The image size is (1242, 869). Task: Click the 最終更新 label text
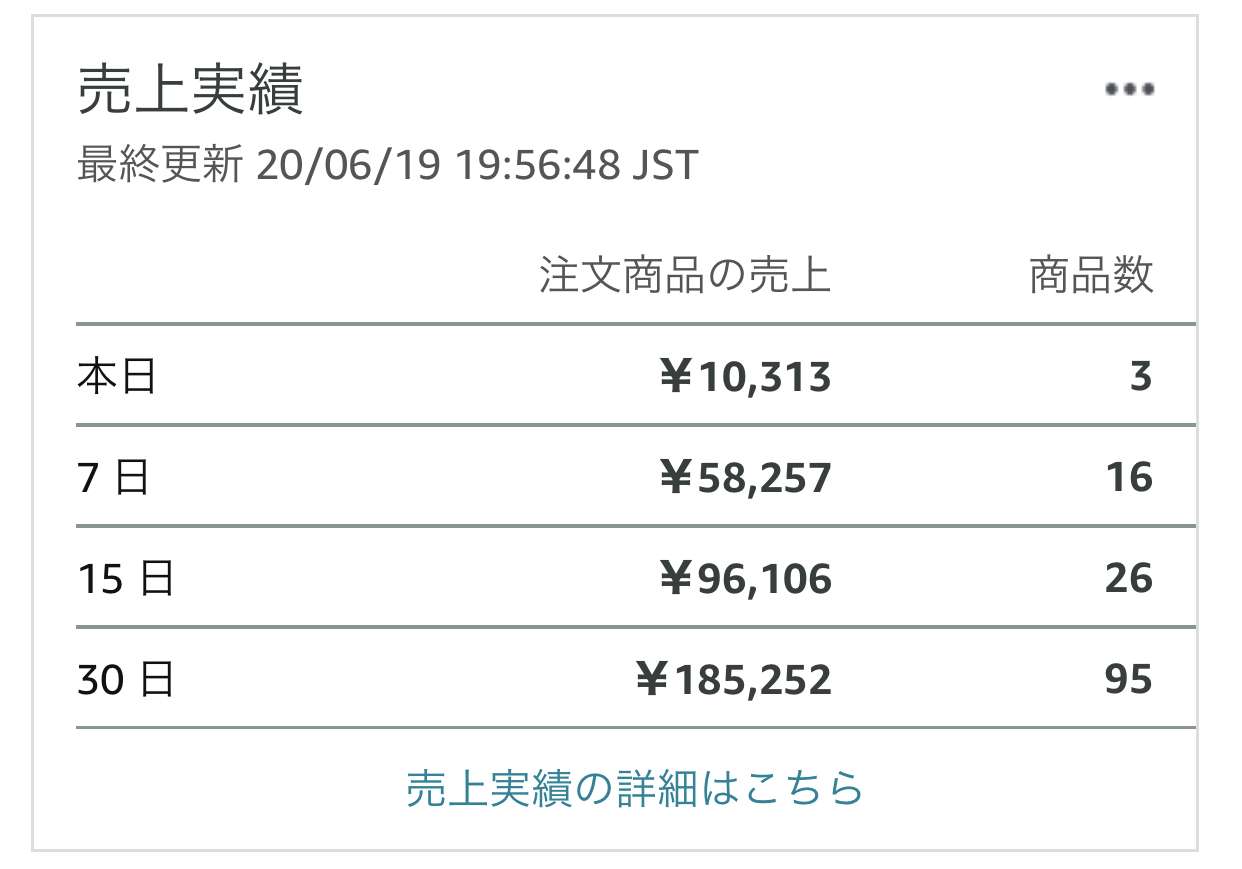coord(159,166)
